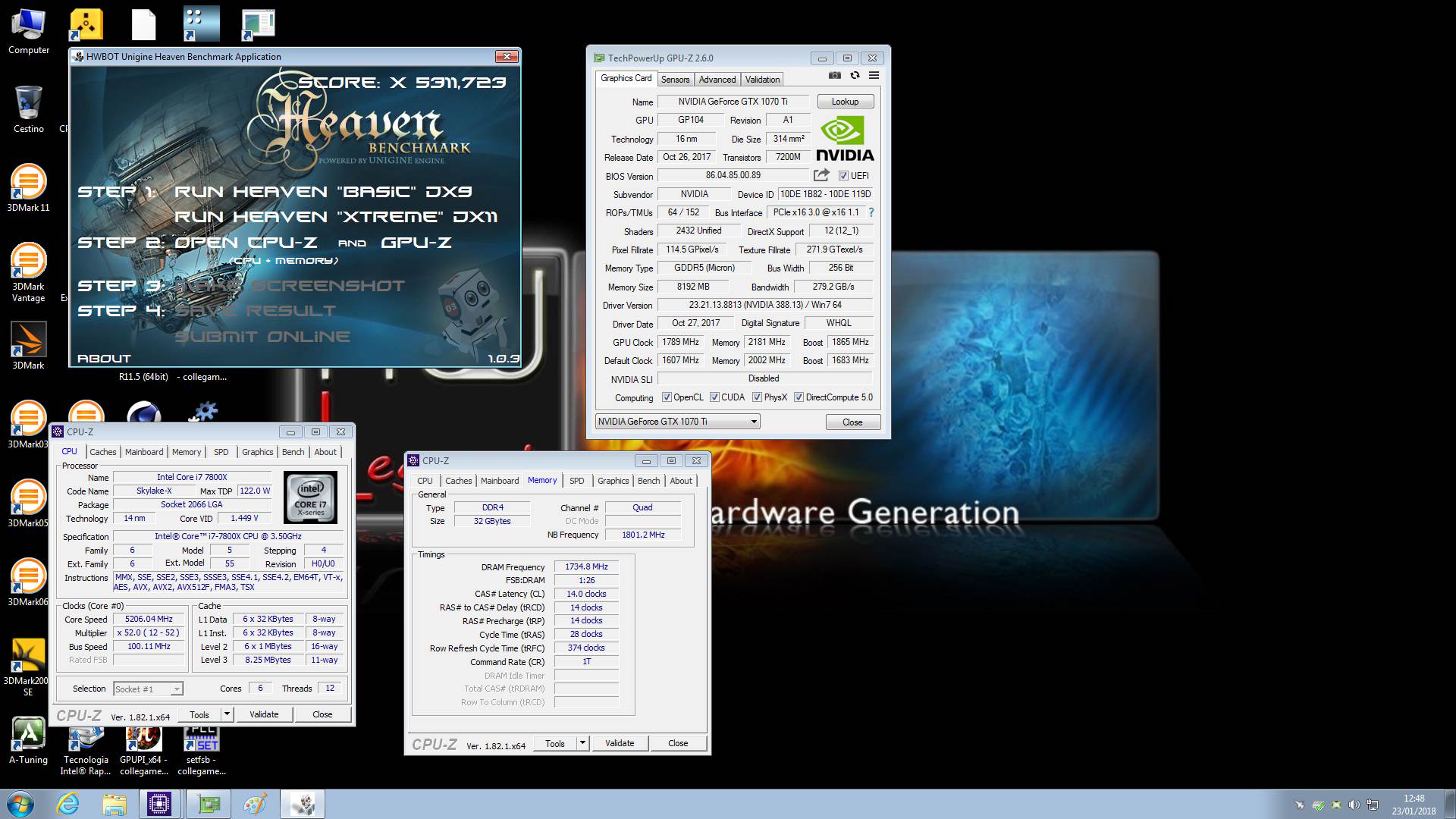Viewport: 1456px width, 819px height.
Task: Switch to GPU-Z via its taskbar button
Action: (x=209, y=804)
